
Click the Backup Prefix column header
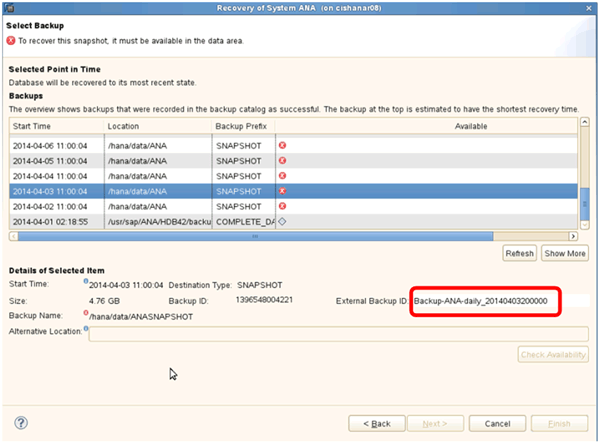coord(242,127)
